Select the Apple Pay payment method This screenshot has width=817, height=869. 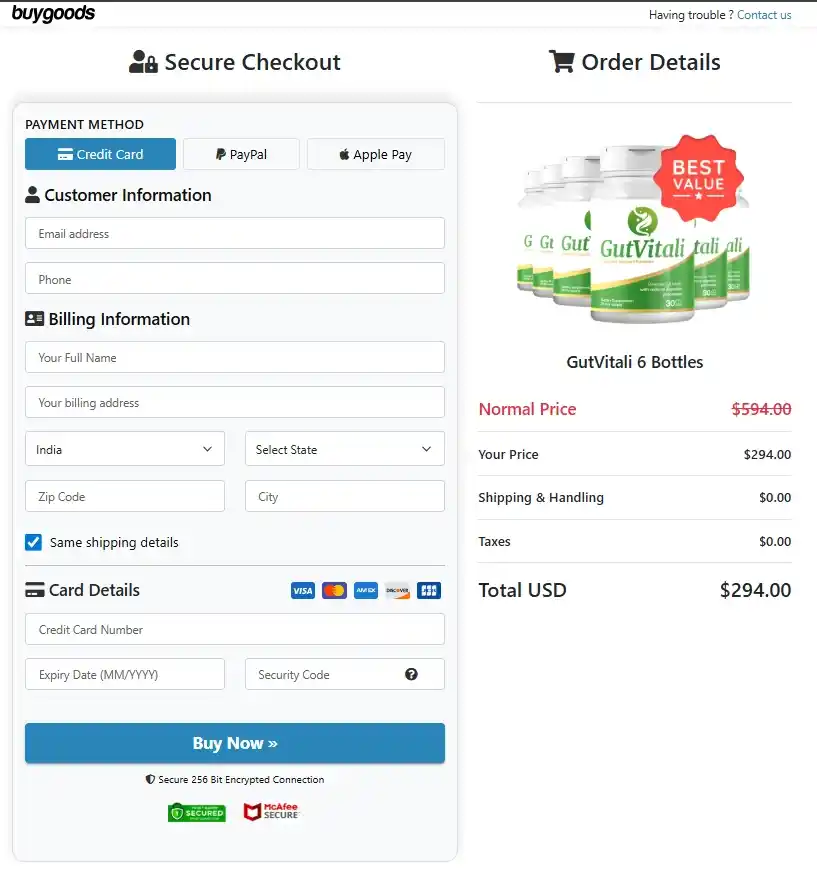pos(375,153)
